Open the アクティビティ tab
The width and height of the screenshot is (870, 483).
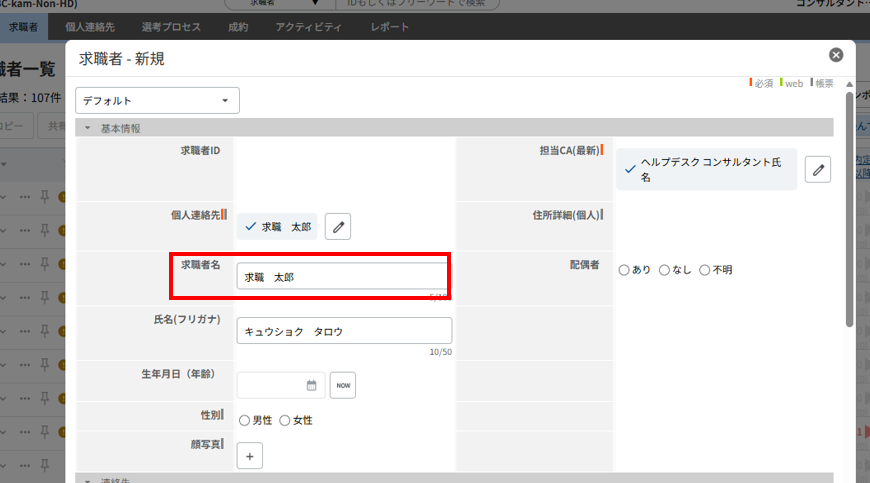point(308,27)
